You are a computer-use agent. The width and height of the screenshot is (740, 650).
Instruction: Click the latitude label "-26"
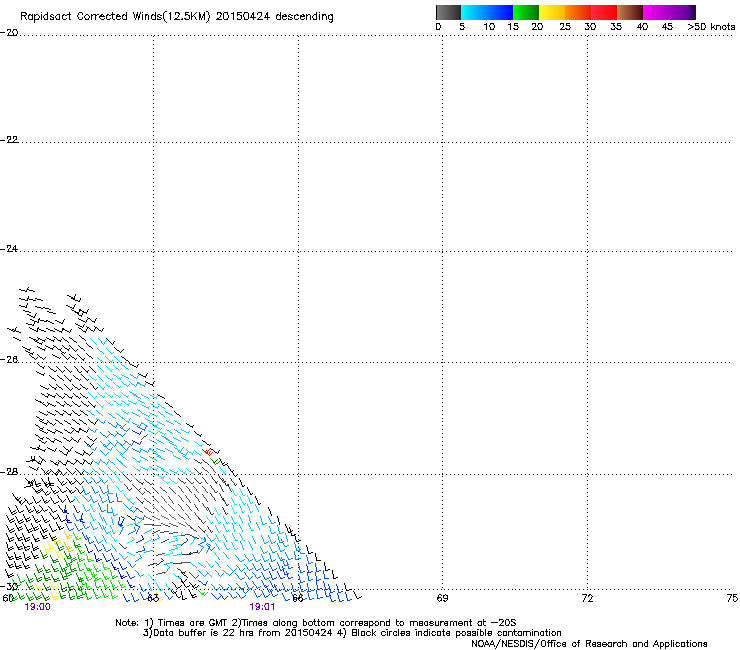(x=9, y=360)
